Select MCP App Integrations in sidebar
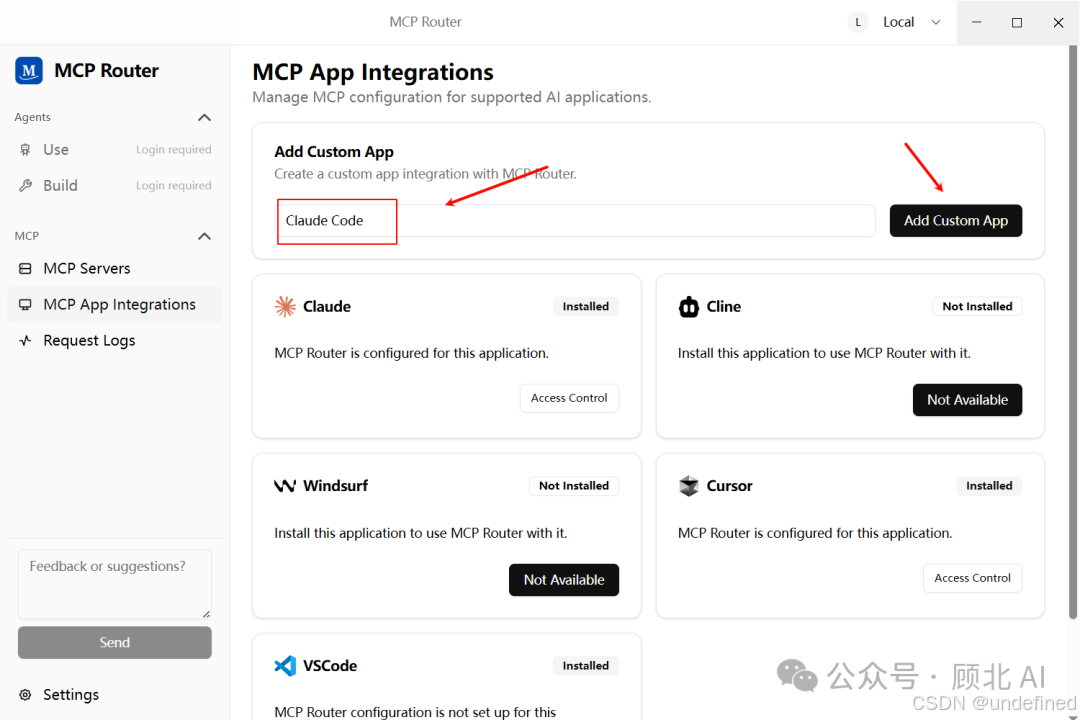This screenshot has width=1080, height=720. [x=114, y=305]
